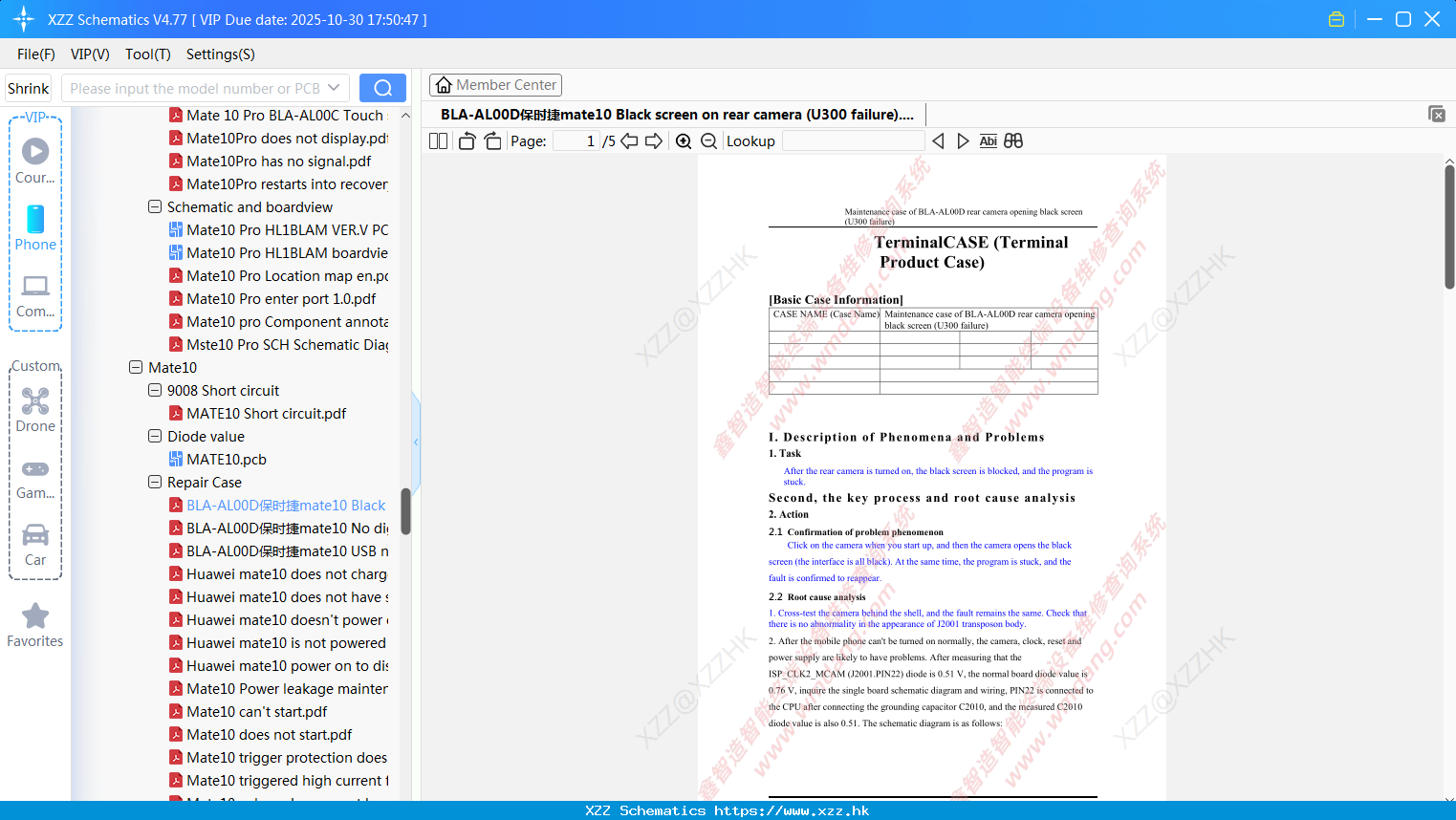1456x820 pixels.
Task: Open Huawei mate10 does not charge case
Action: click(x=287, y=573)
